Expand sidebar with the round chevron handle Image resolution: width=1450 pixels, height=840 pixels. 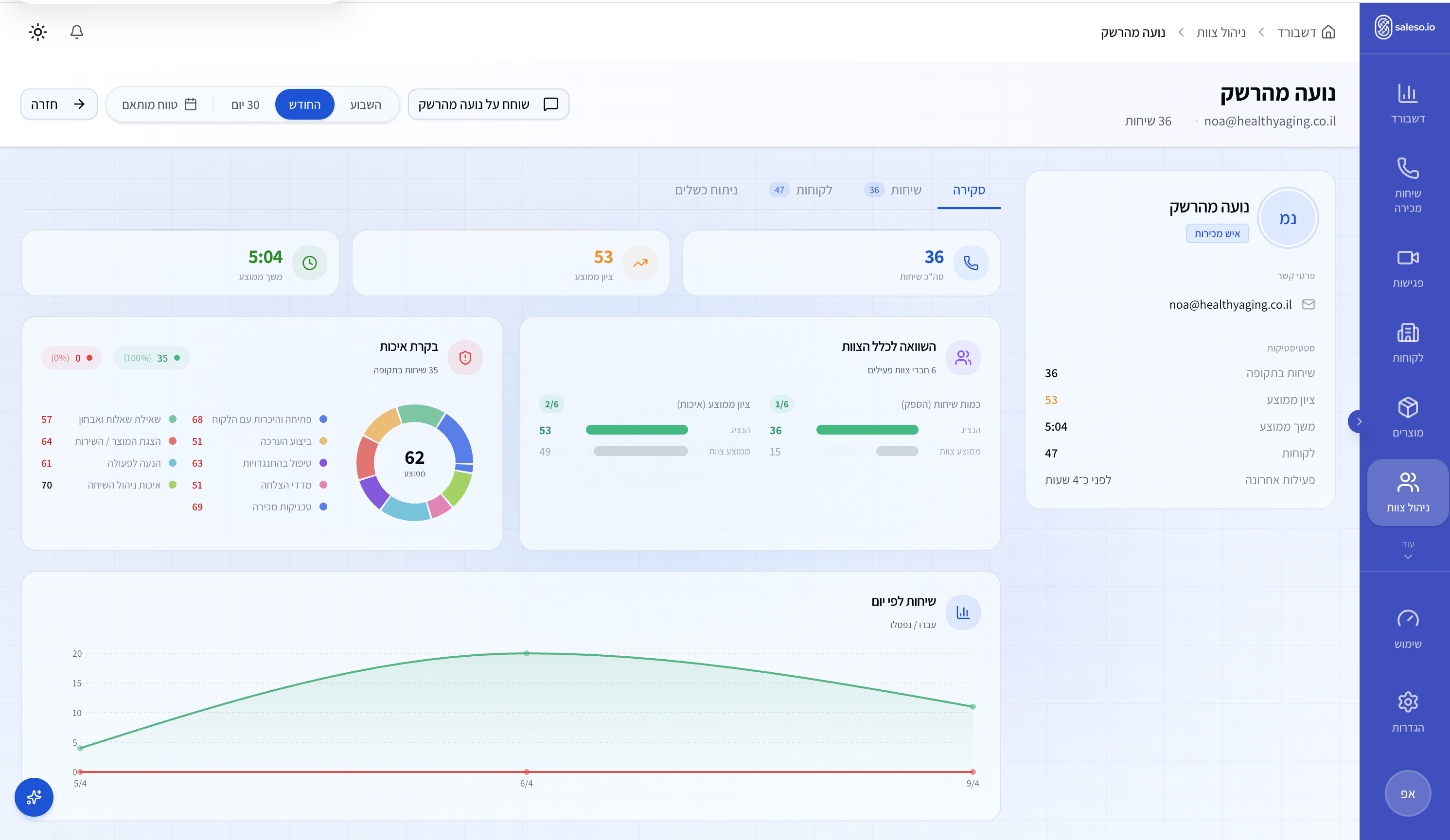click(1359, 421)
